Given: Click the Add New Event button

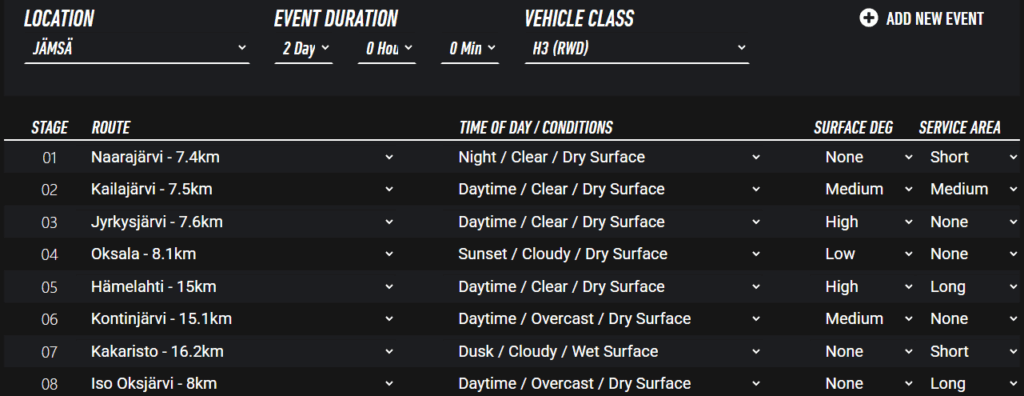Looking at the screenshot, I should [x=921, y=18].
